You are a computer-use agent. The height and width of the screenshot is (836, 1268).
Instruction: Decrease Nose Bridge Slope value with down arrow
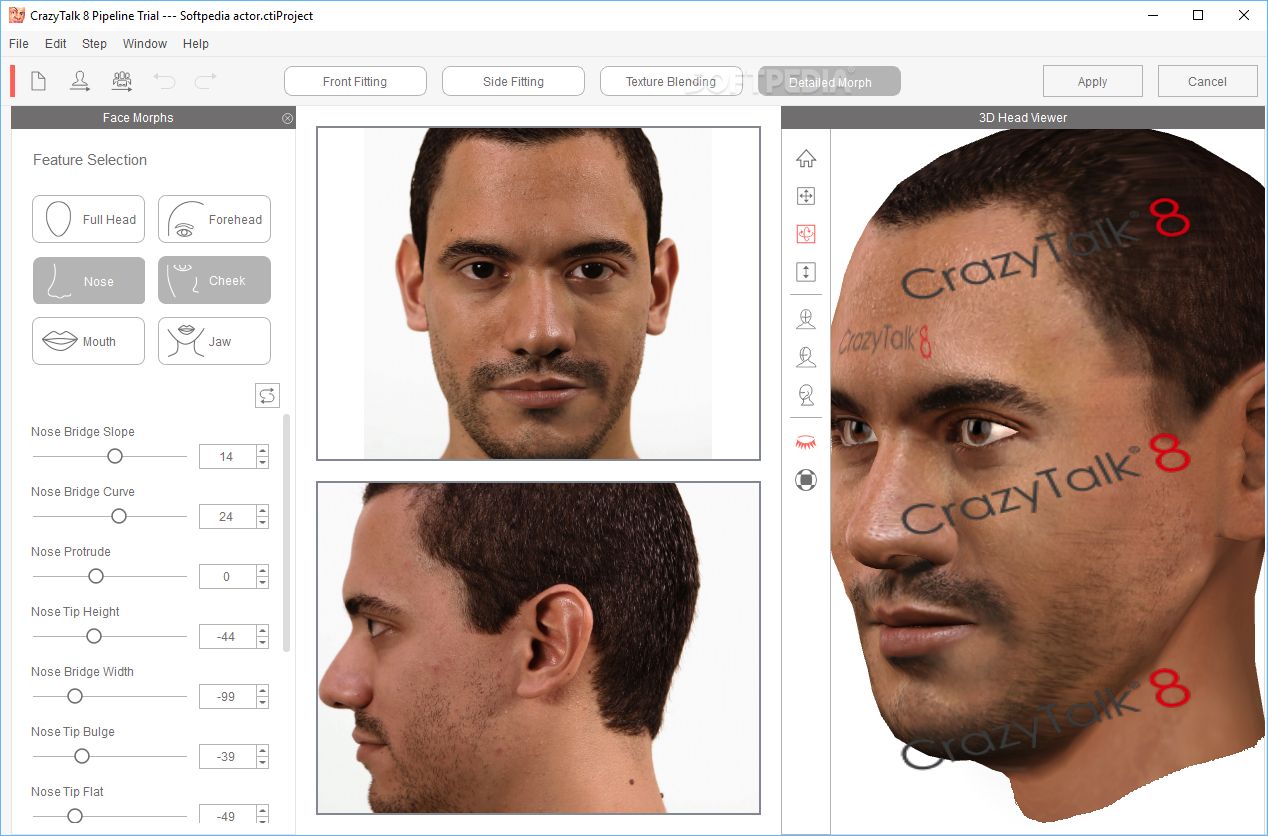[262, 462]
